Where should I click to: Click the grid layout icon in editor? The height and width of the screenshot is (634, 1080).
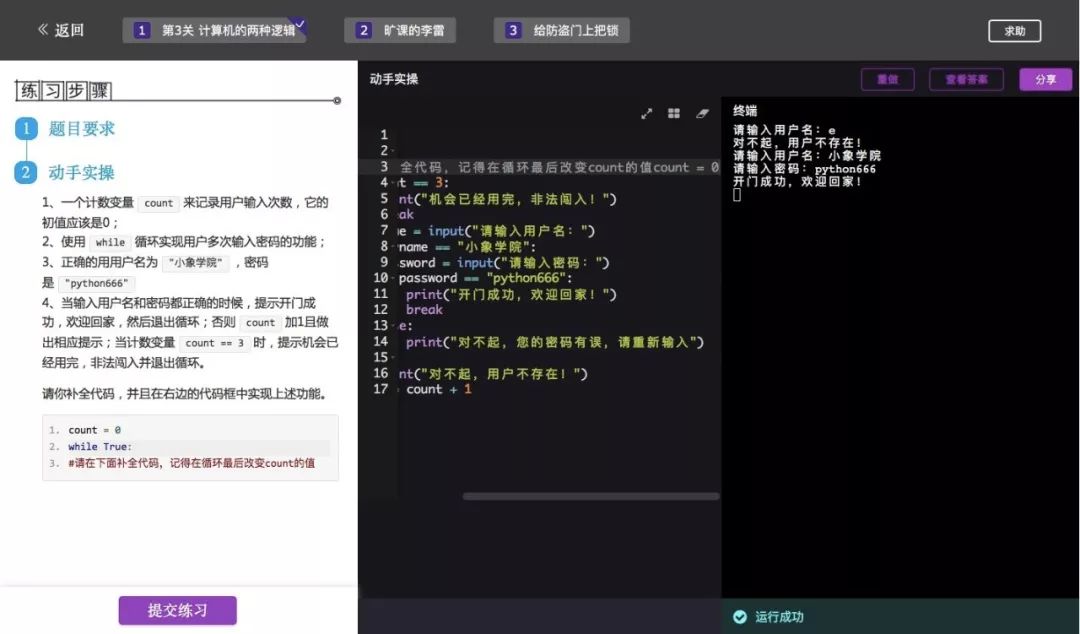[x=674, y=113]
